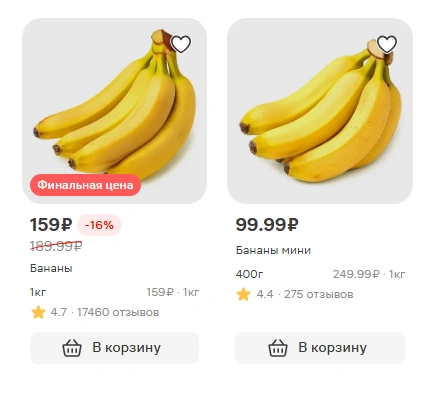Add Бананы мини to the cart
This screenshot has width=426, height=403.
coord(320,348)
